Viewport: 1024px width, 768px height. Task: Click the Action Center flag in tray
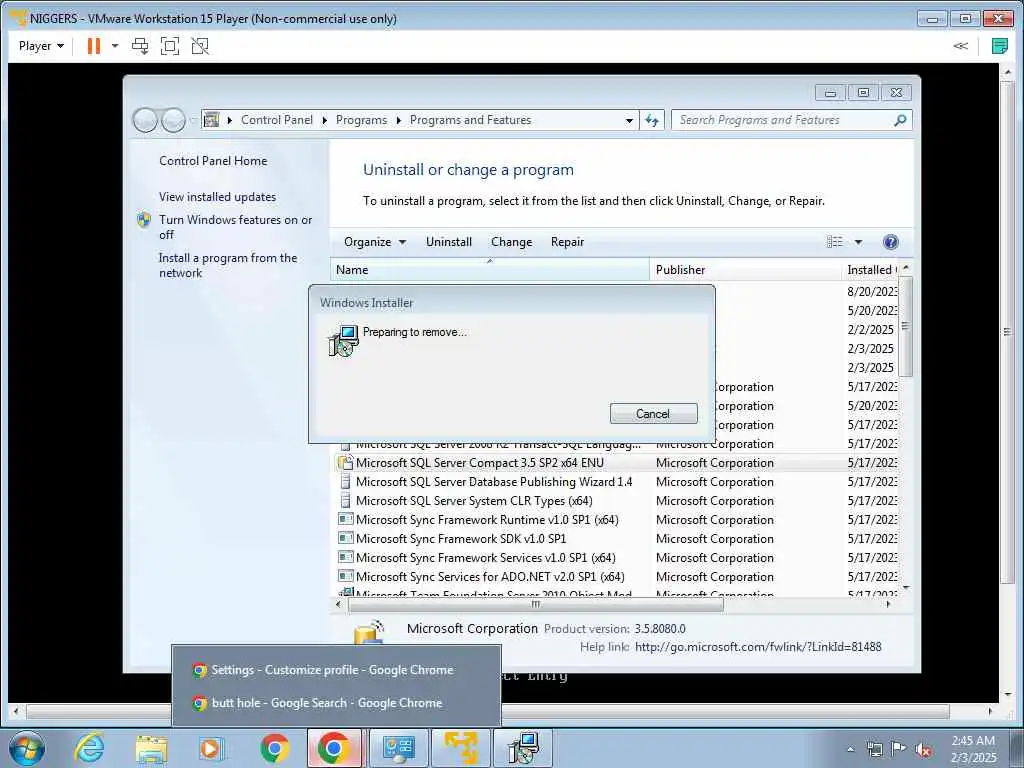[x=899, y=748]
